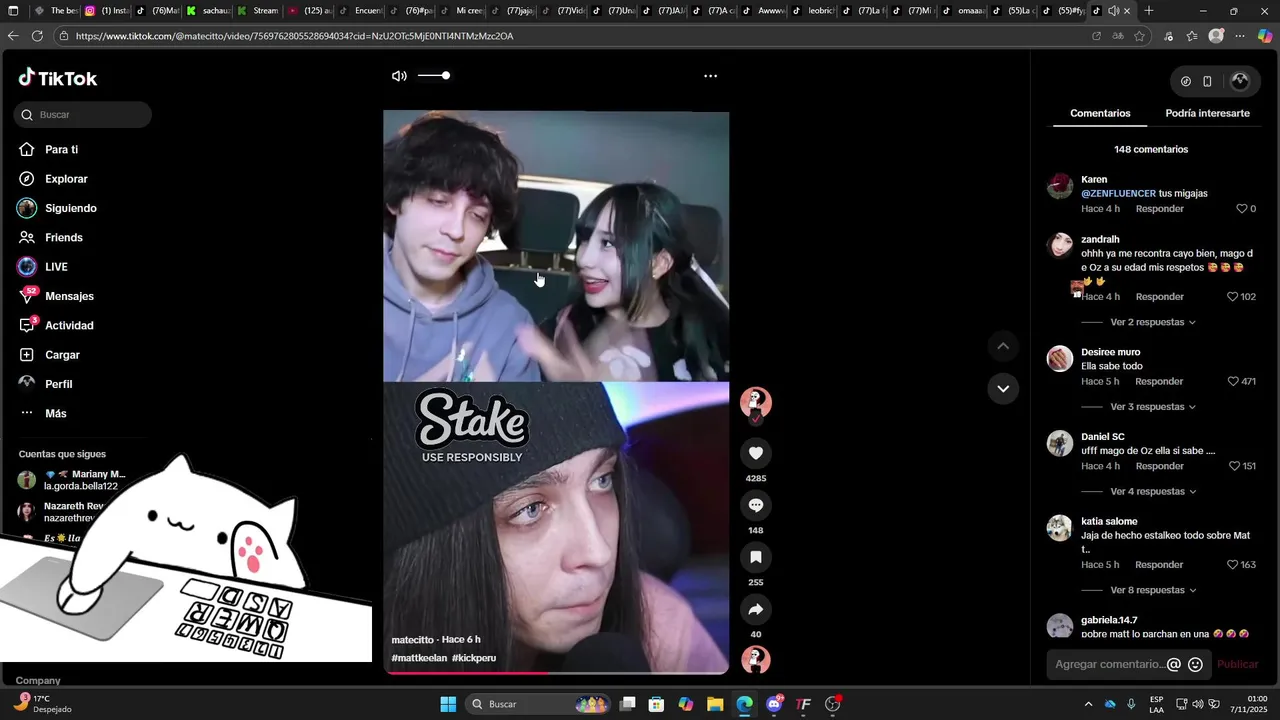Switch to the Comentarios tab
The image size is (1280, 720).
click(x=1100, y=113)
